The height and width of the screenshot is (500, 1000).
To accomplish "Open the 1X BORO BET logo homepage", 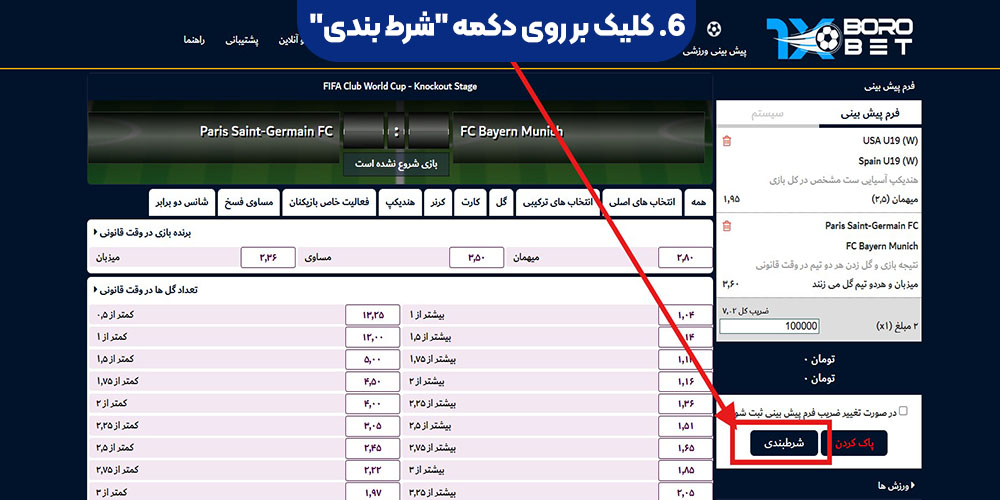I will [839, 38].
